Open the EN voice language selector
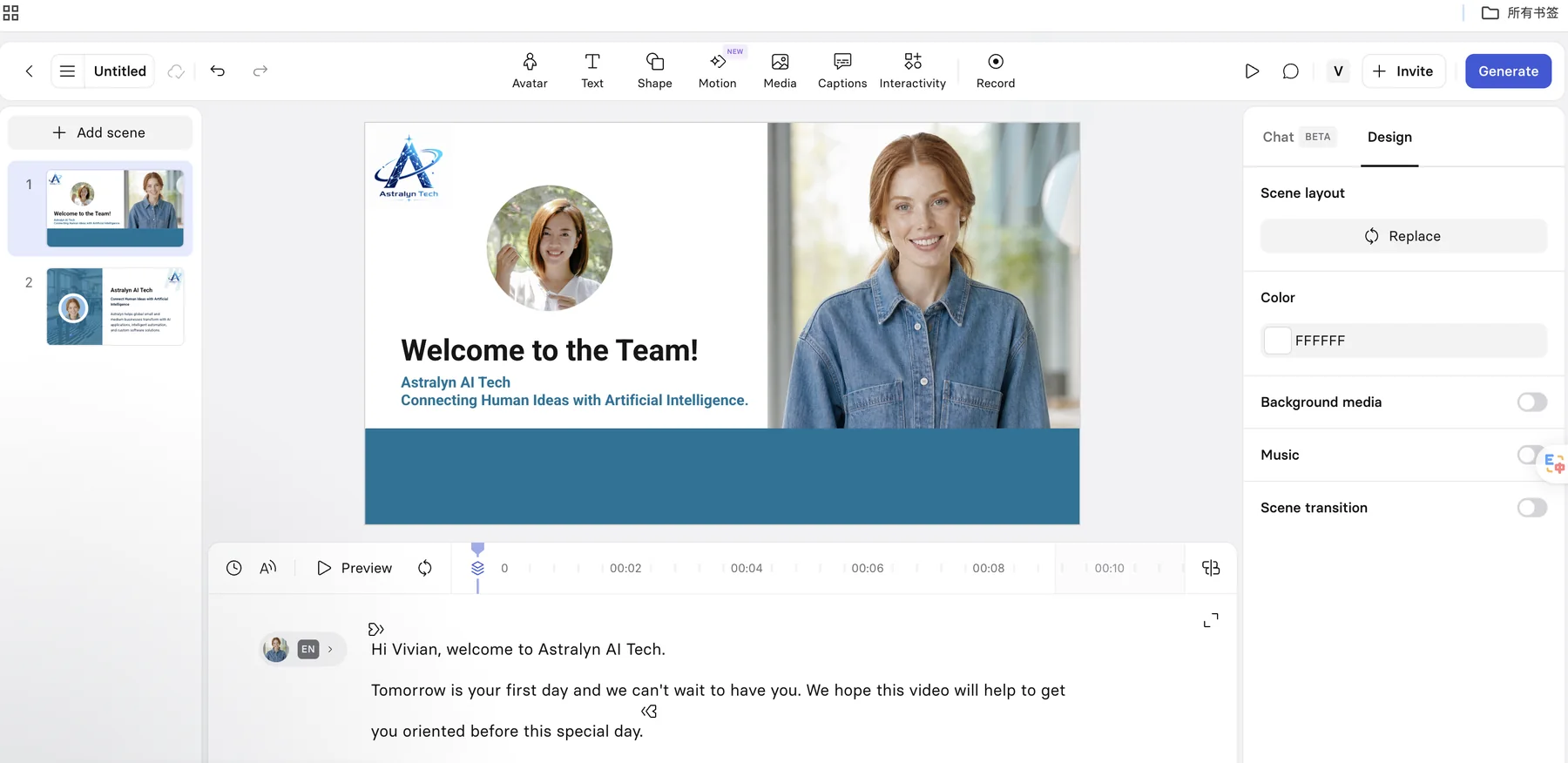 pyautogui.click(x=303, y=649)
